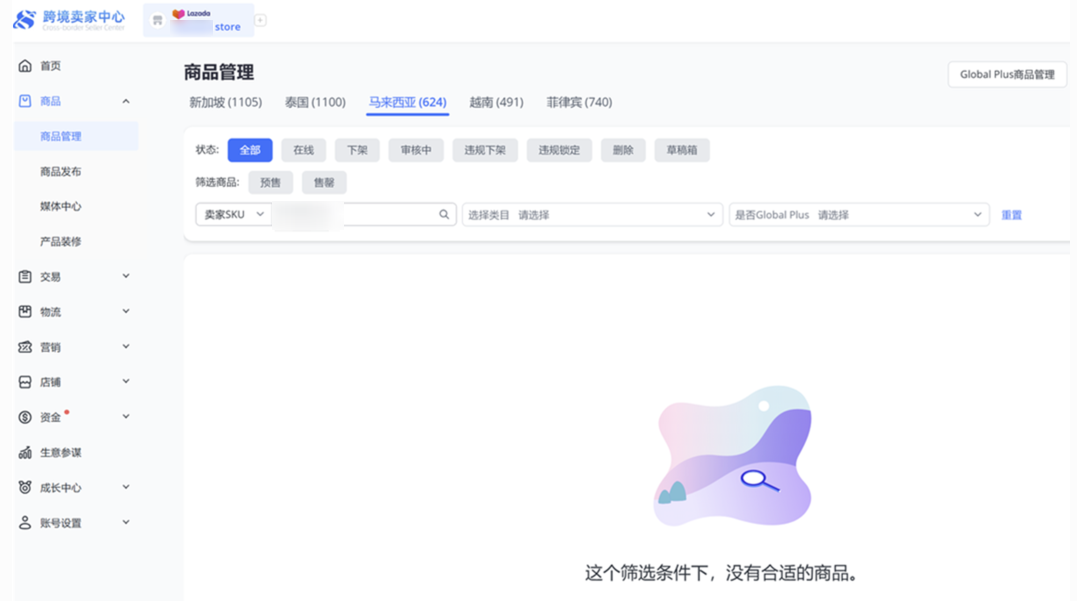Click the 生意参谋 chart icon
This screenshot has width=1077, height=601.
pos(25,452)
